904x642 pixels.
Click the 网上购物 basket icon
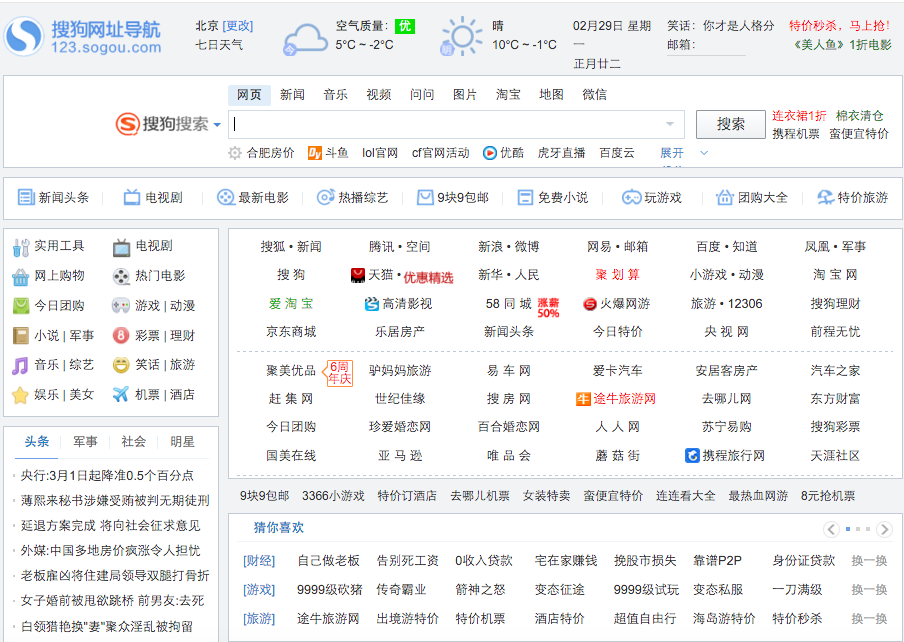[21, 277]
